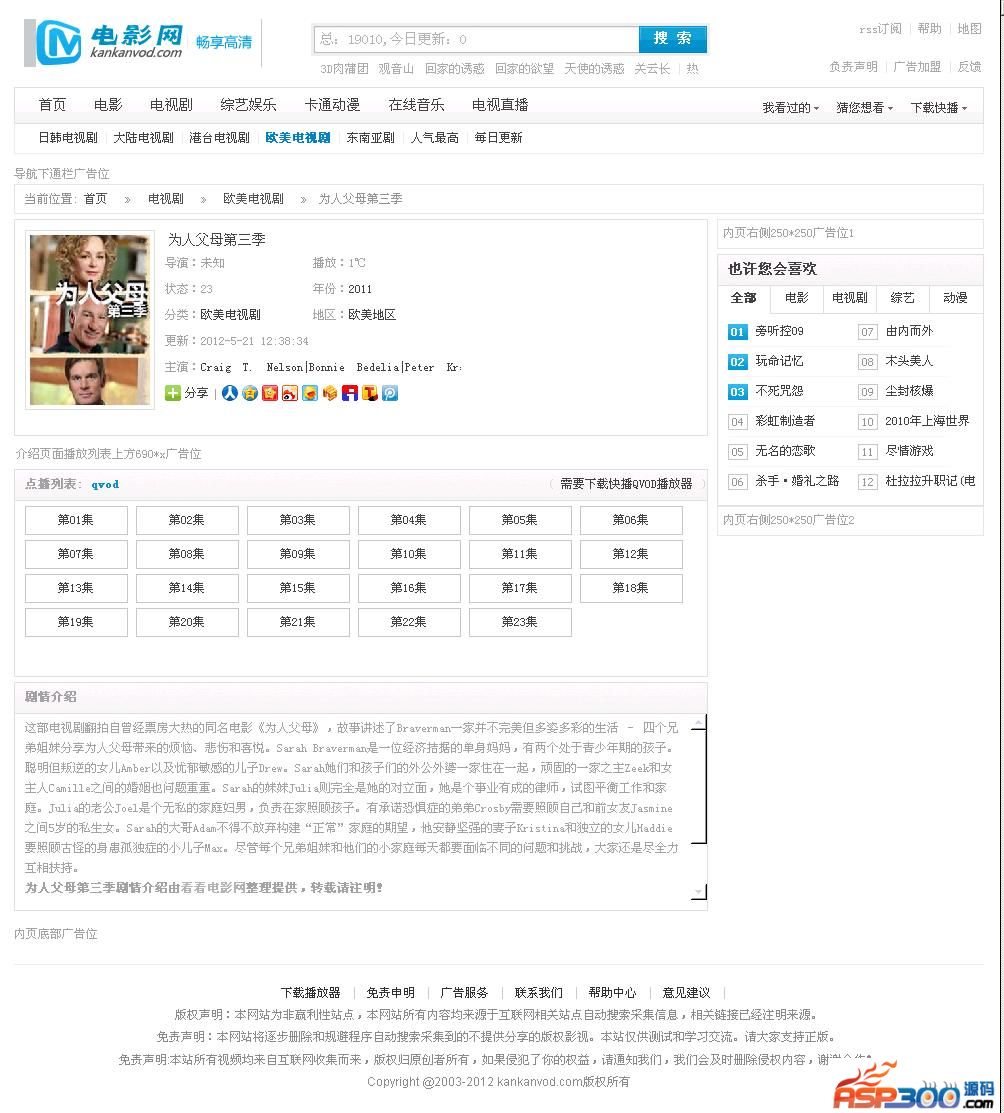Click the 电影网 site logo
The image size is (1004, 1113).
pyautogui.click(x=110, y=43)
